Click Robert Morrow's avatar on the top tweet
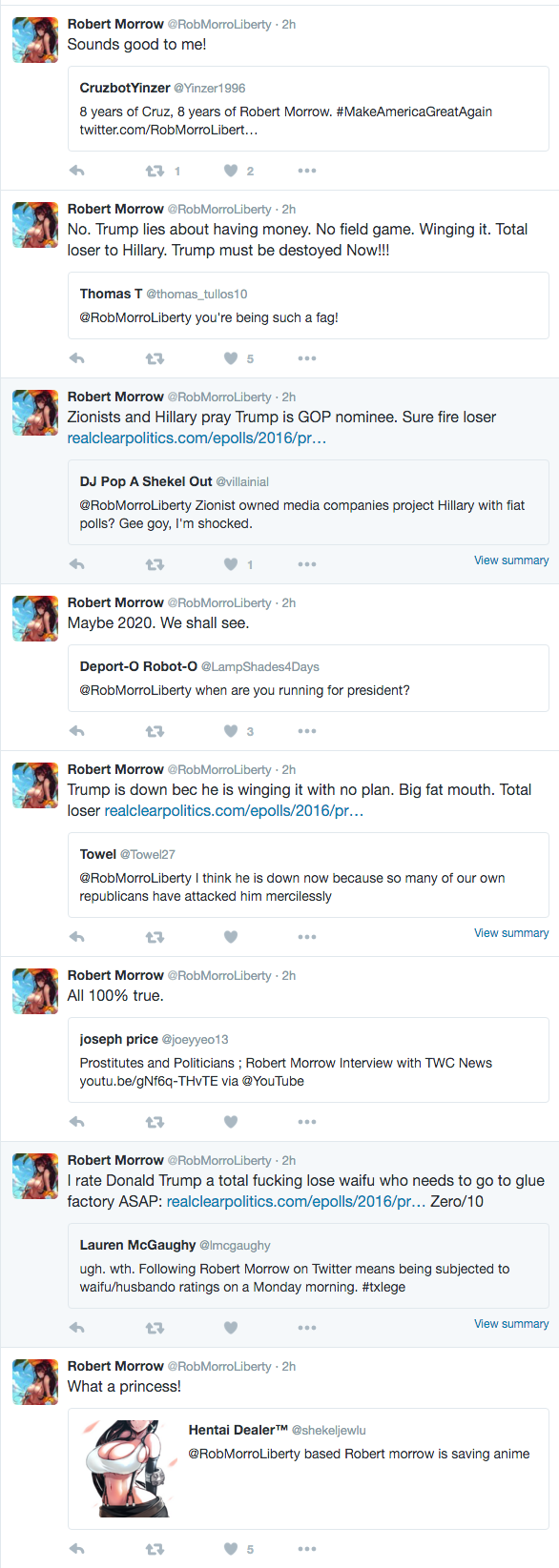This screenshot has height=1568, width=559. (x=35, y=40)
